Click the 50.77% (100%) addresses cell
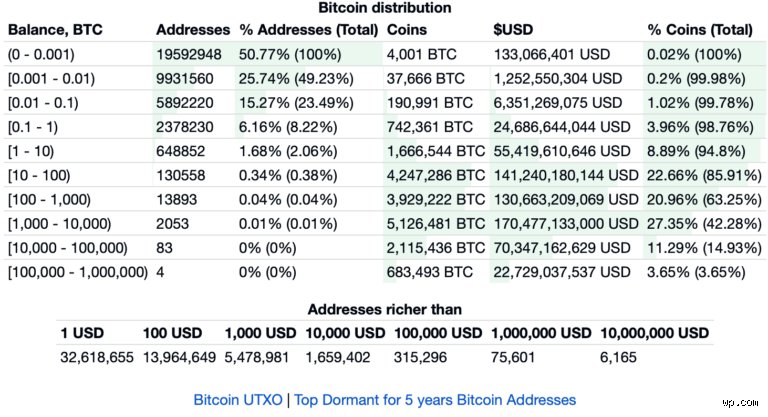This screenshot has height=417, width=768. (290, 54)
